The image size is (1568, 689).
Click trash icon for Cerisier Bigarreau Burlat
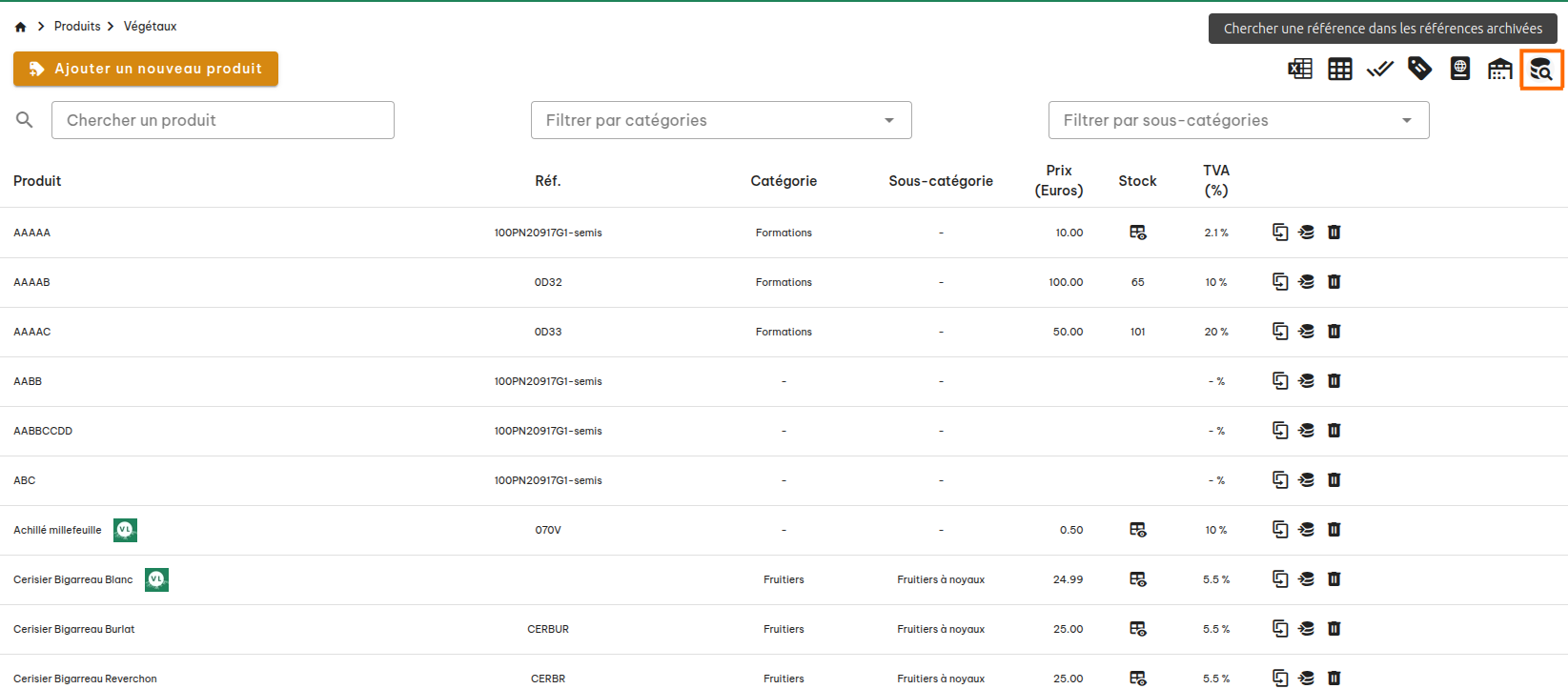pos(1334,629)
